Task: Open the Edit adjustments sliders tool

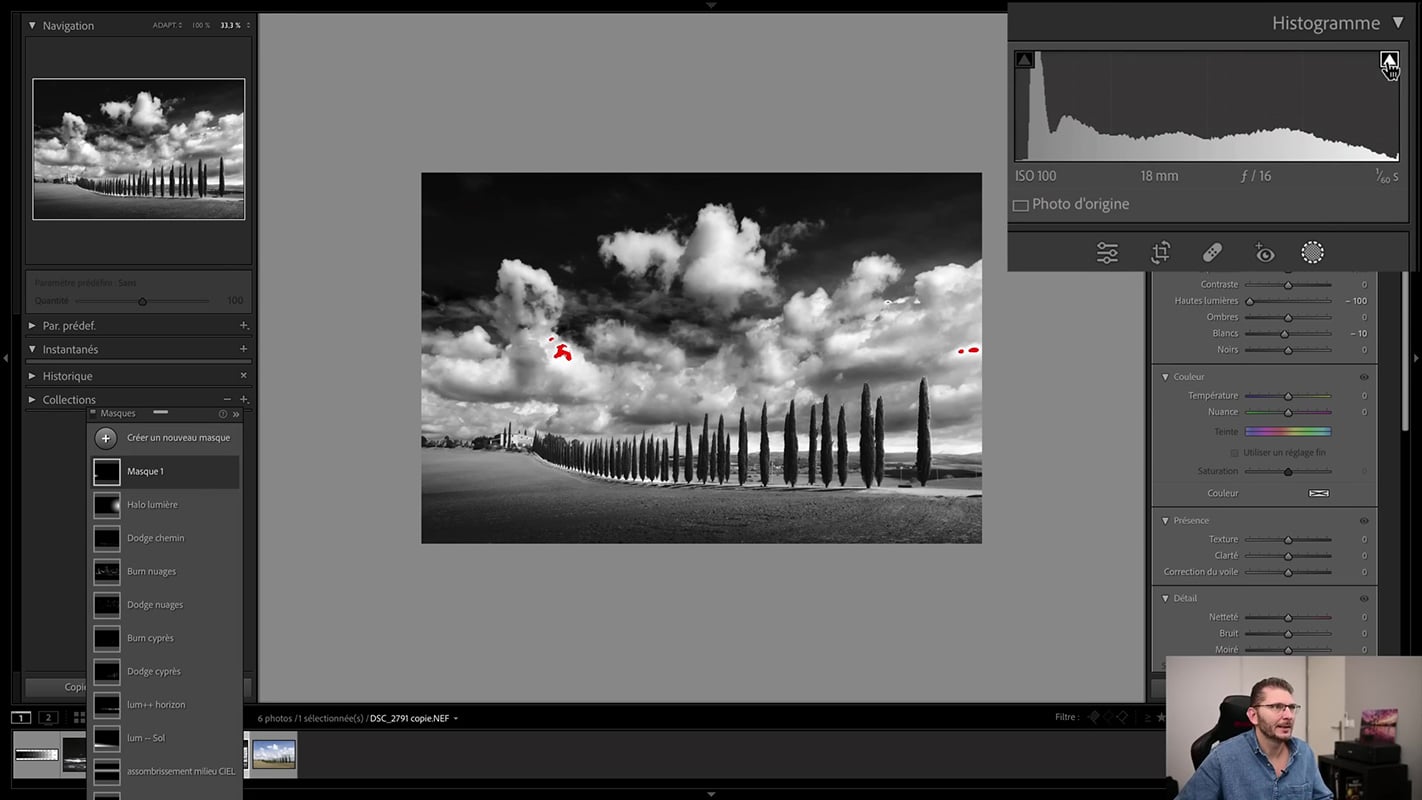Action: click(1107, 253)
